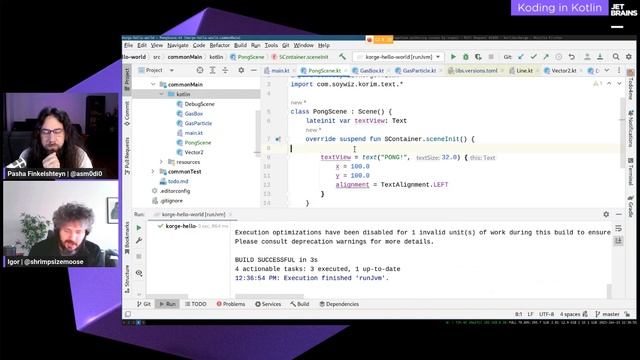This screenshot has width=640, height=360.
Task: Open the Problems tool window
Action: pos(231,304)
